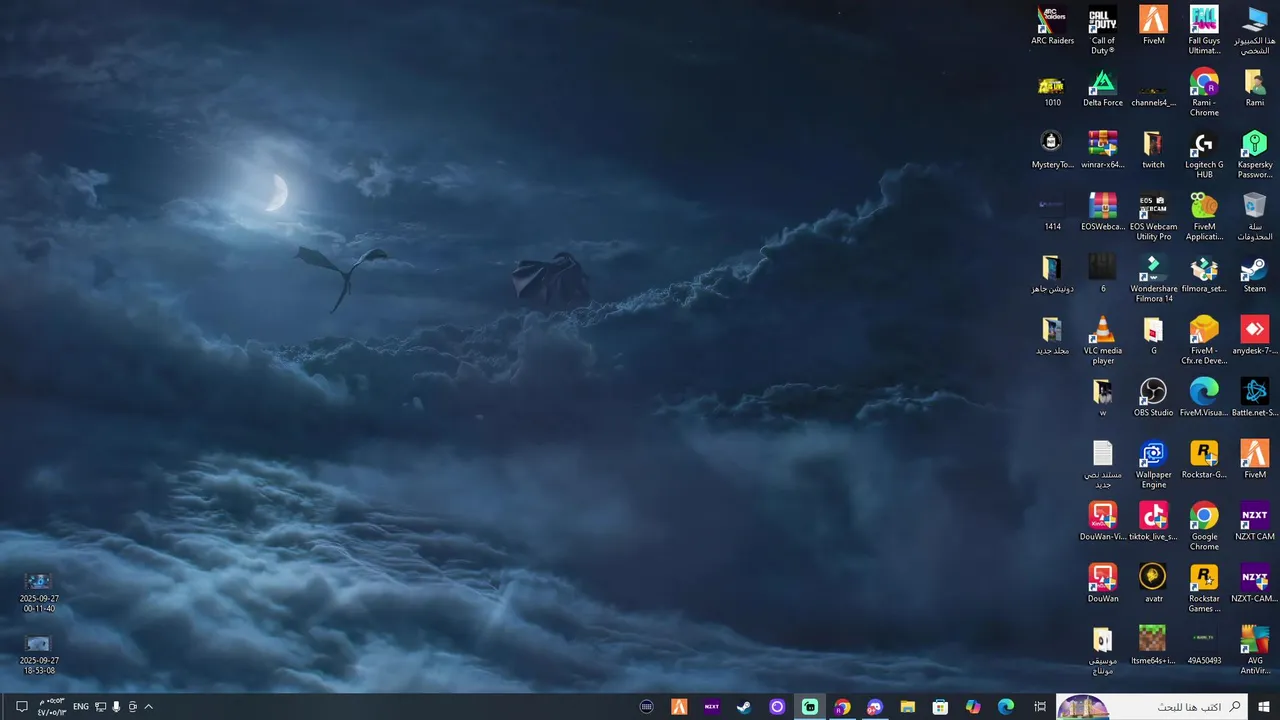
Task: Switch the ENG input language indicator
Action: [x=81, y=707]
